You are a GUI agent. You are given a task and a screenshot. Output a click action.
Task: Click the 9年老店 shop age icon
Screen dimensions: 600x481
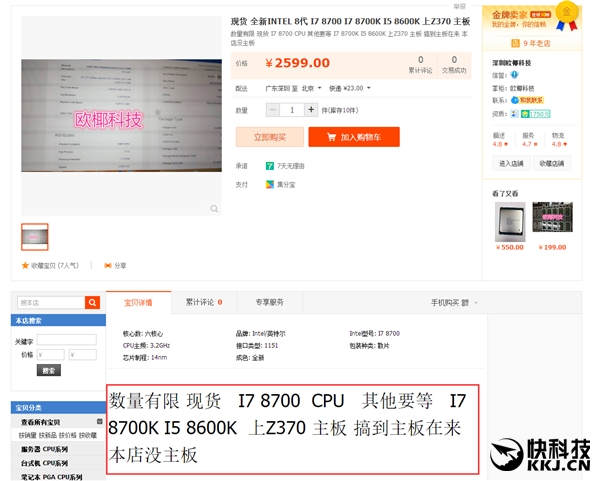point(515,43)
